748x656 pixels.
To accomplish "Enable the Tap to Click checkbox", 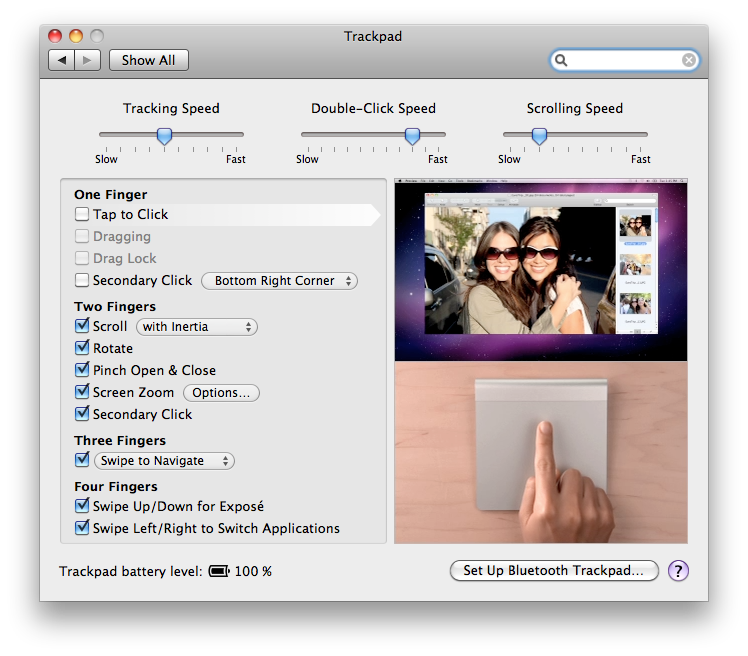I will (x=82, y=214).
